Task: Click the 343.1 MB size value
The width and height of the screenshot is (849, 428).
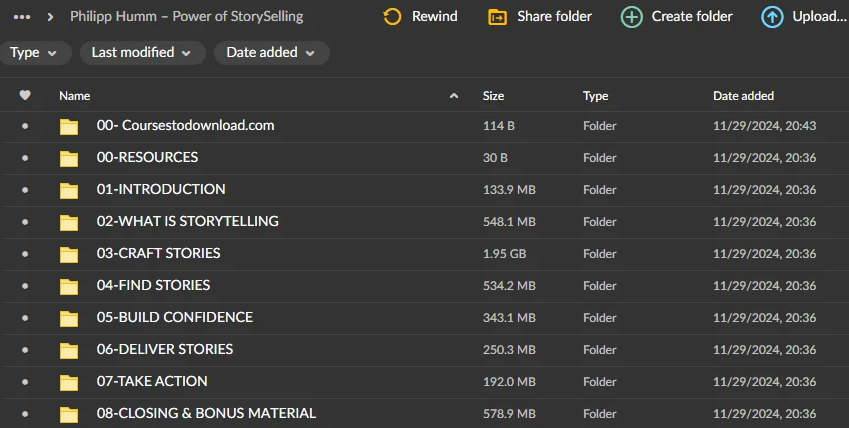Action: point(509,317)
